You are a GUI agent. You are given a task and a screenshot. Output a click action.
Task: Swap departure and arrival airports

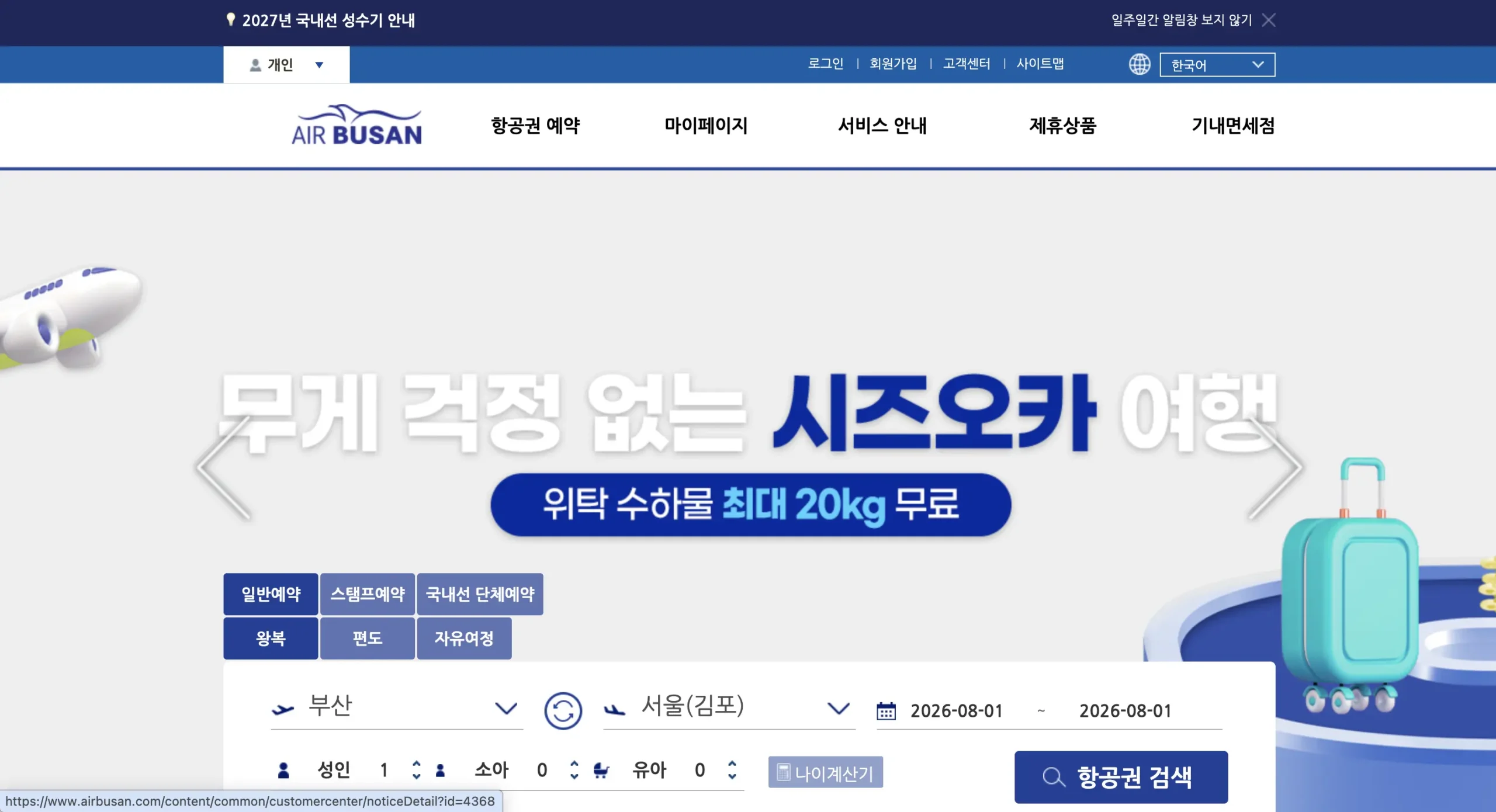pyautogui.click(x=563, y=710)
